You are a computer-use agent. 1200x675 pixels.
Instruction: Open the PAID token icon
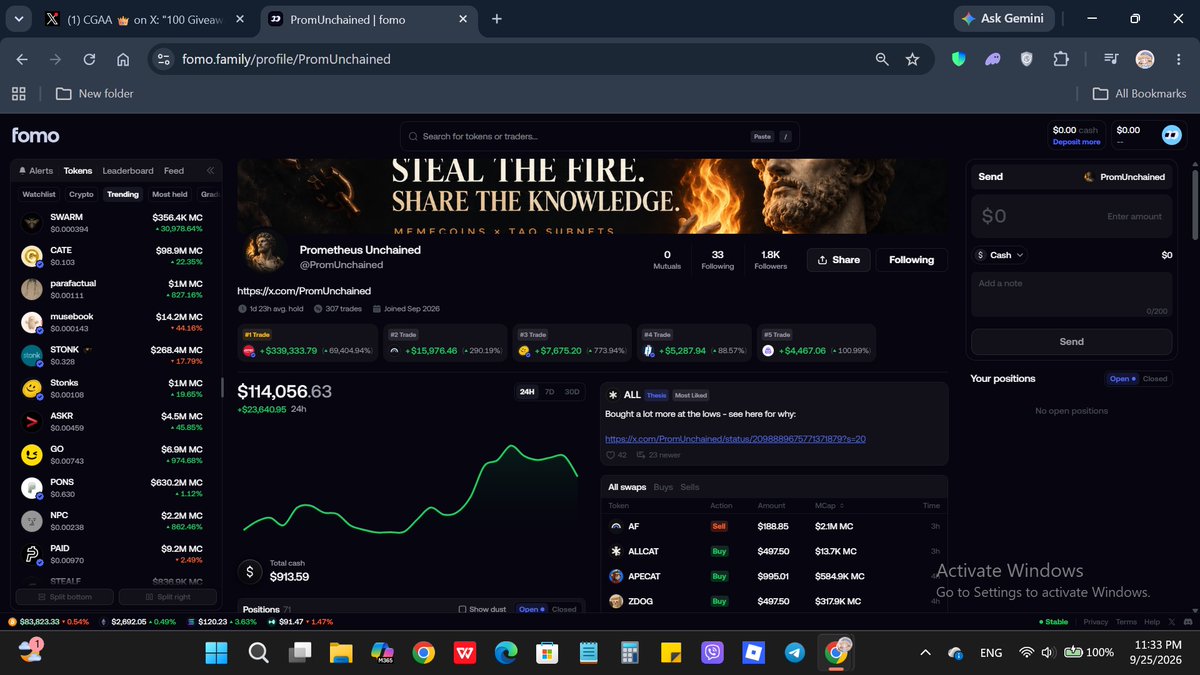(31, 554)
